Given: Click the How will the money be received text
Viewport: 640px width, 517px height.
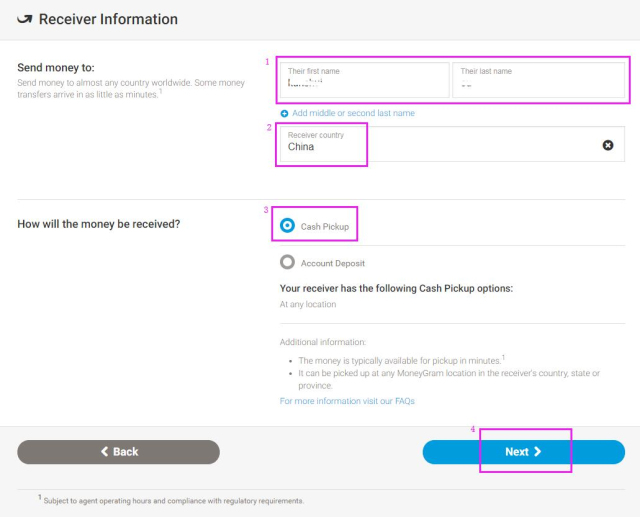Looking at the screenshot, I should pyautogui.click(x=99, y=224).
